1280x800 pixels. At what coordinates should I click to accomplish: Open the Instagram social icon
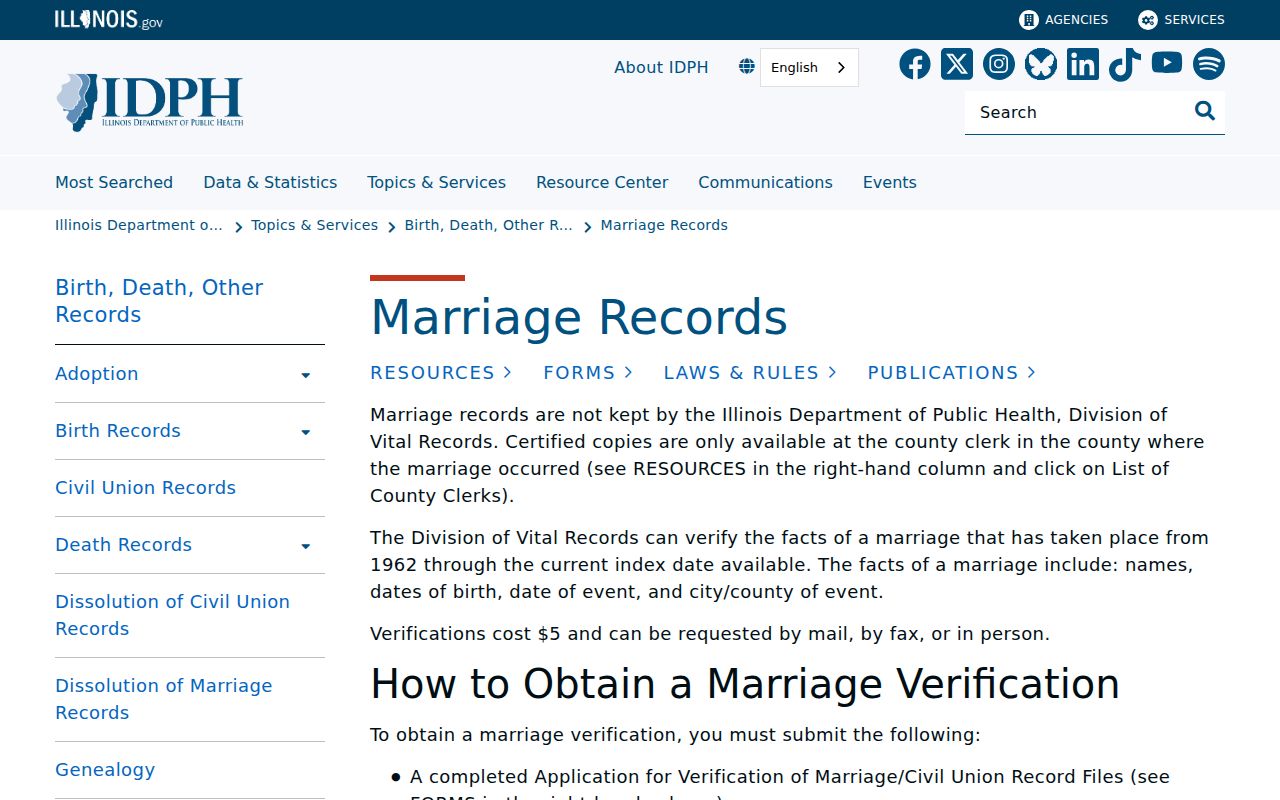(999, 64)
